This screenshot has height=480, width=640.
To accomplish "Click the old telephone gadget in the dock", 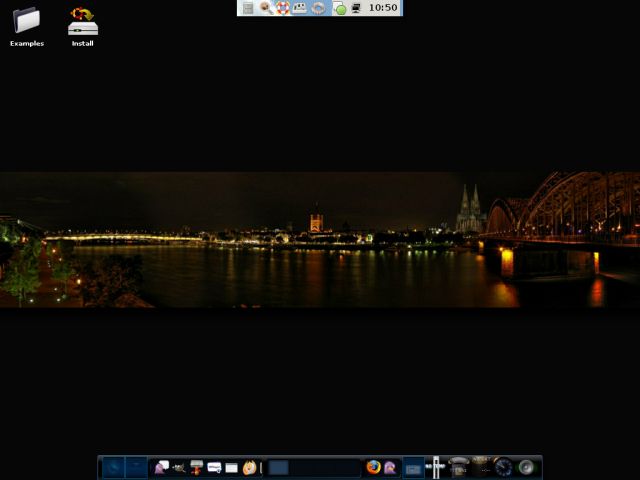I will click(x=458, y=467).
